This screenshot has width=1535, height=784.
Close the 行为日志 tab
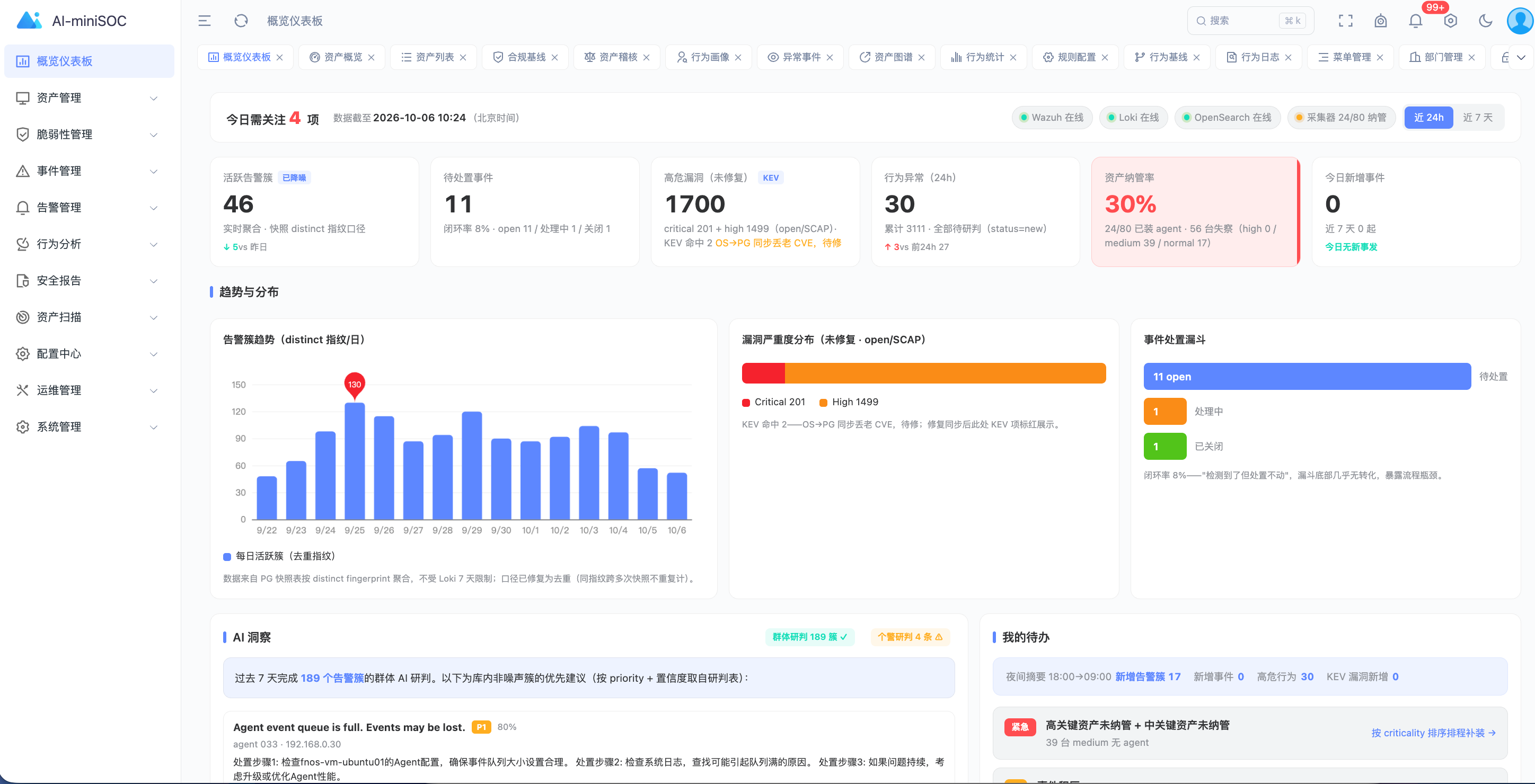(1289, 57)
